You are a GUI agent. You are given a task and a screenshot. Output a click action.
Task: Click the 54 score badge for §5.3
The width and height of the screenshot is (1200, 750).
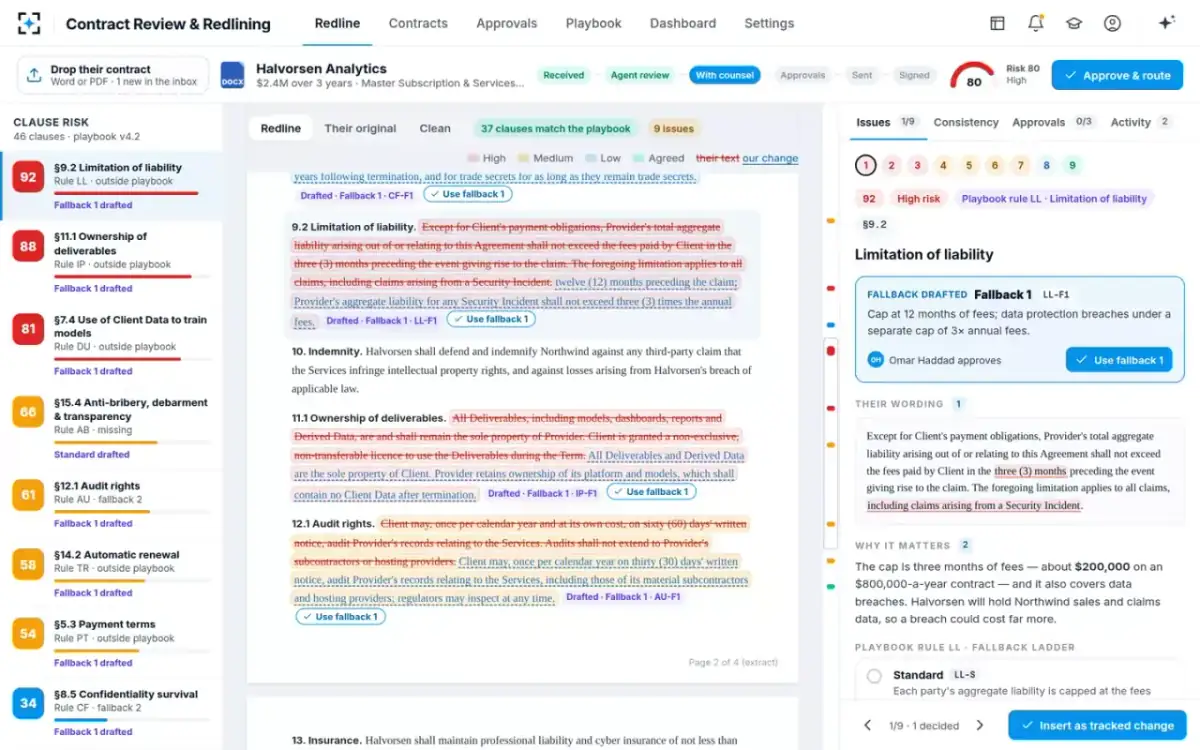pyautogui.click(x=28, y=634)
